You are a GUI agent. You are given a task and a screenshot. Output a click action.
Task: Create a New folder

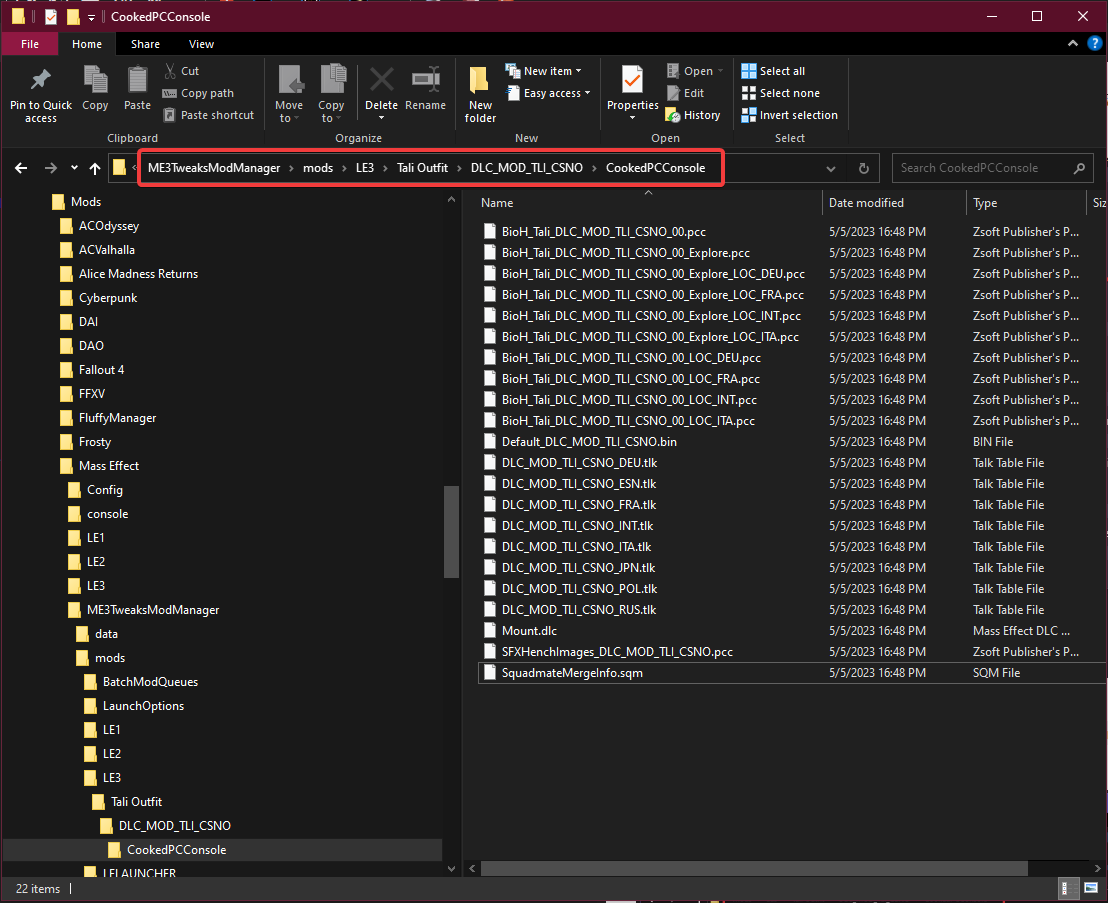[480, 94]
